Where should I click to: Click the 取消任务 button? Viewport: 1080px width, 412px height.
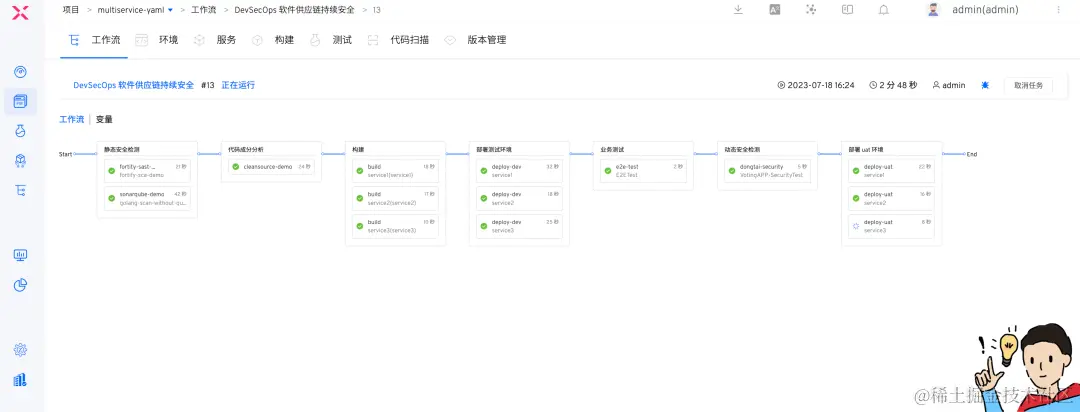1028,85
